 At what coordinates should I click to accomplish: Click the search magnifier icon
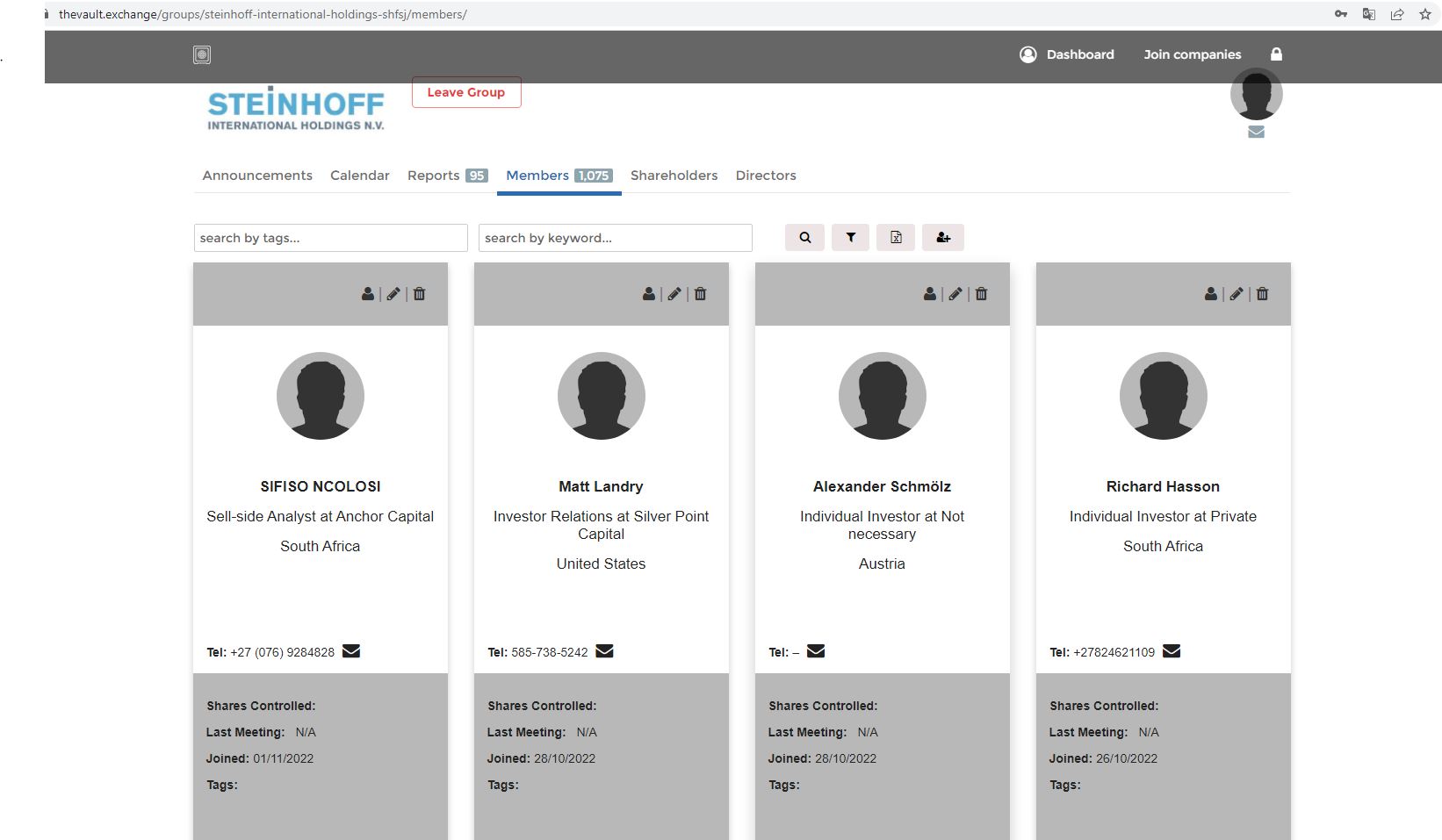point(804,237)
